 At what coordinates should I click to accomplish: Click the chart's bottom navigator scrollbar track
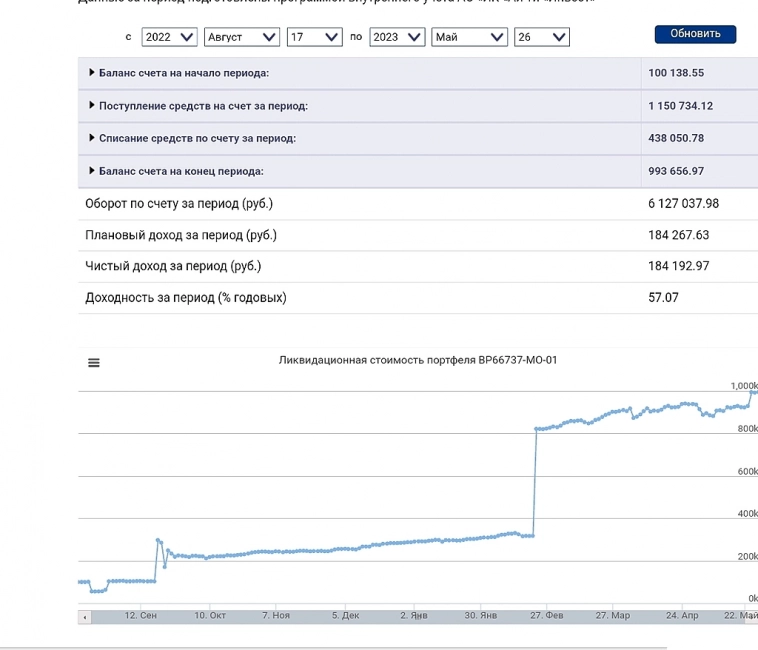click(420, 617)
